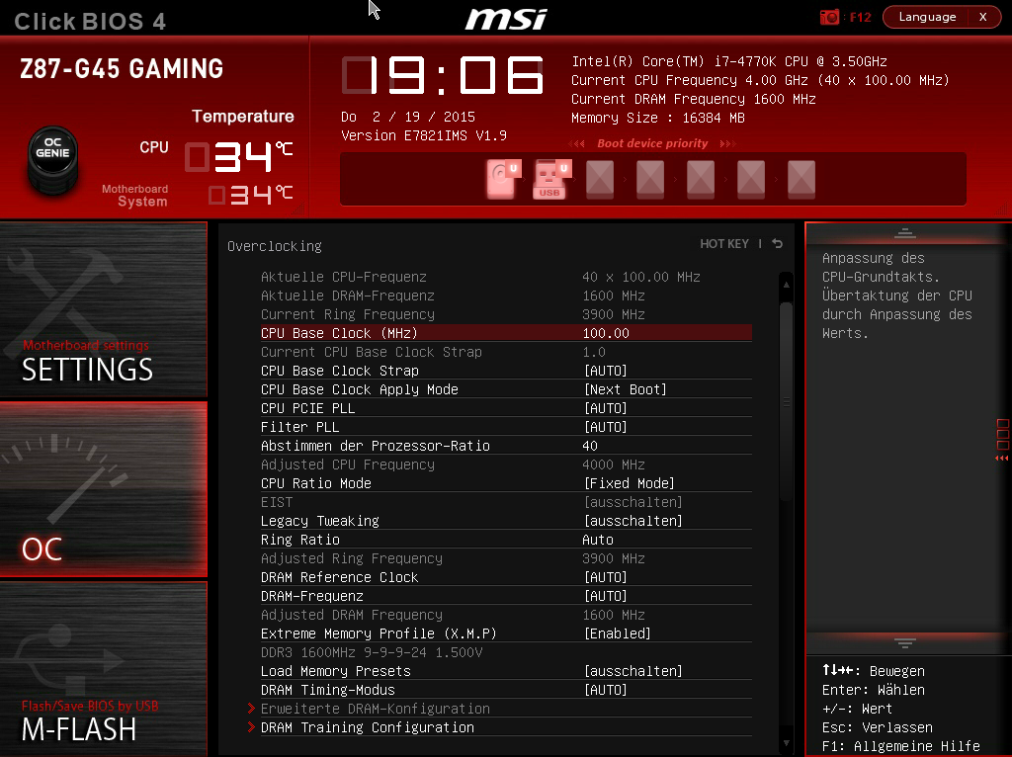
Task: Open the OC overclocking section
Action: click(x=103, y=489)
